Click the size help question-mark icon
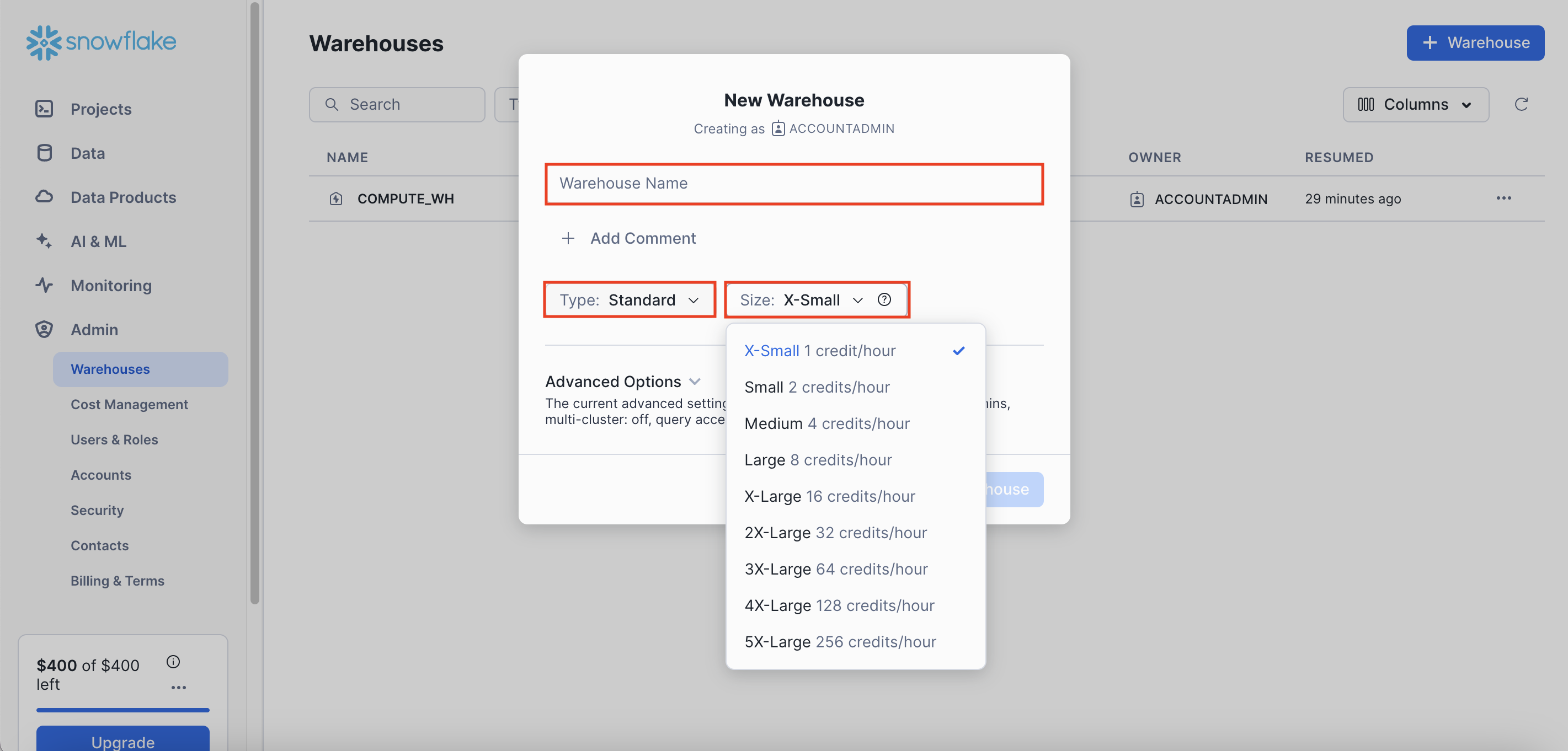 (x=884, y=299)
